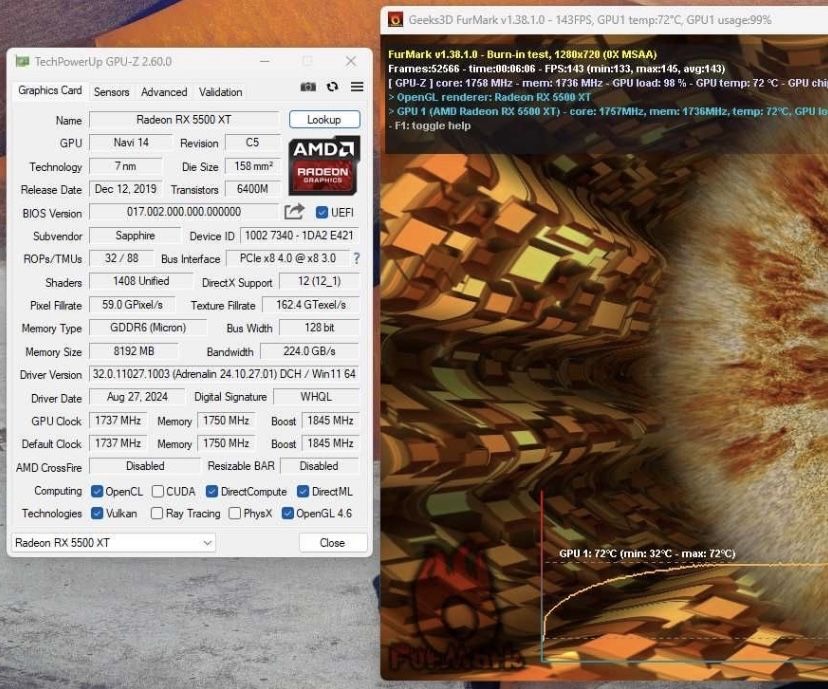Click the DirectX Support value 12 (12_1)
The image size is (828, 689).
(319, 281)
